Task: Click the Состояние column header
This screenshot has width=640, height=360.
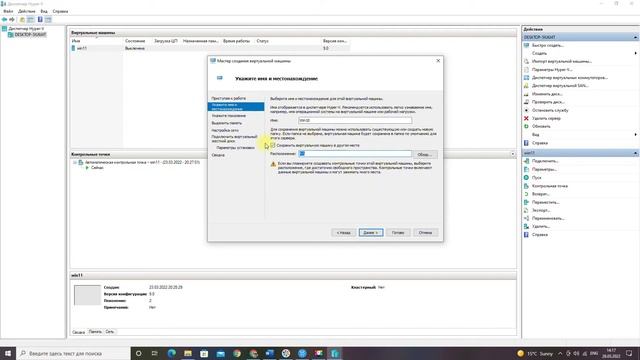Action: [135, 41]
